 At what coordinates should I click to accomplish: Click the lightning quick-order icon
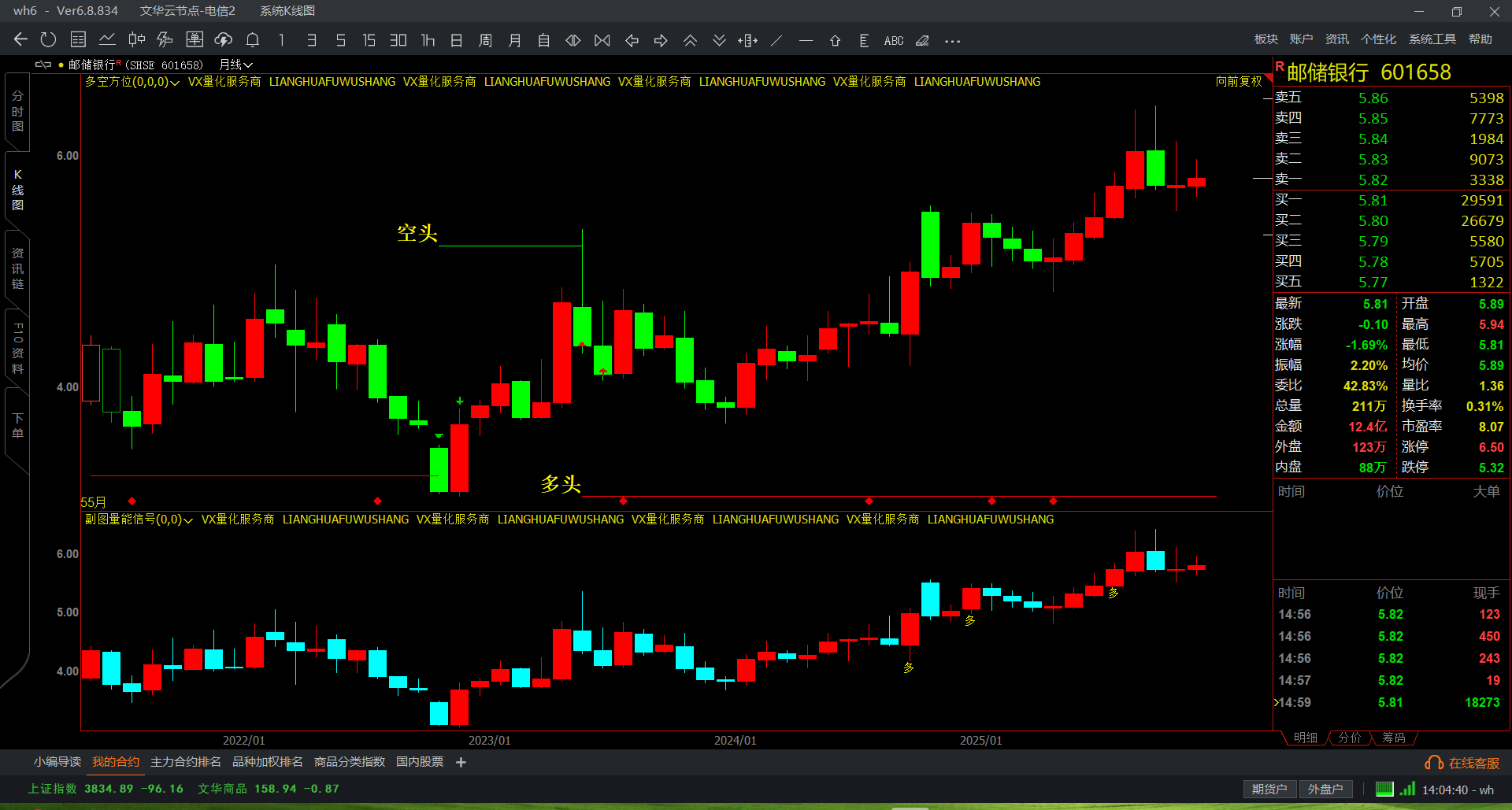pos(165,40)
